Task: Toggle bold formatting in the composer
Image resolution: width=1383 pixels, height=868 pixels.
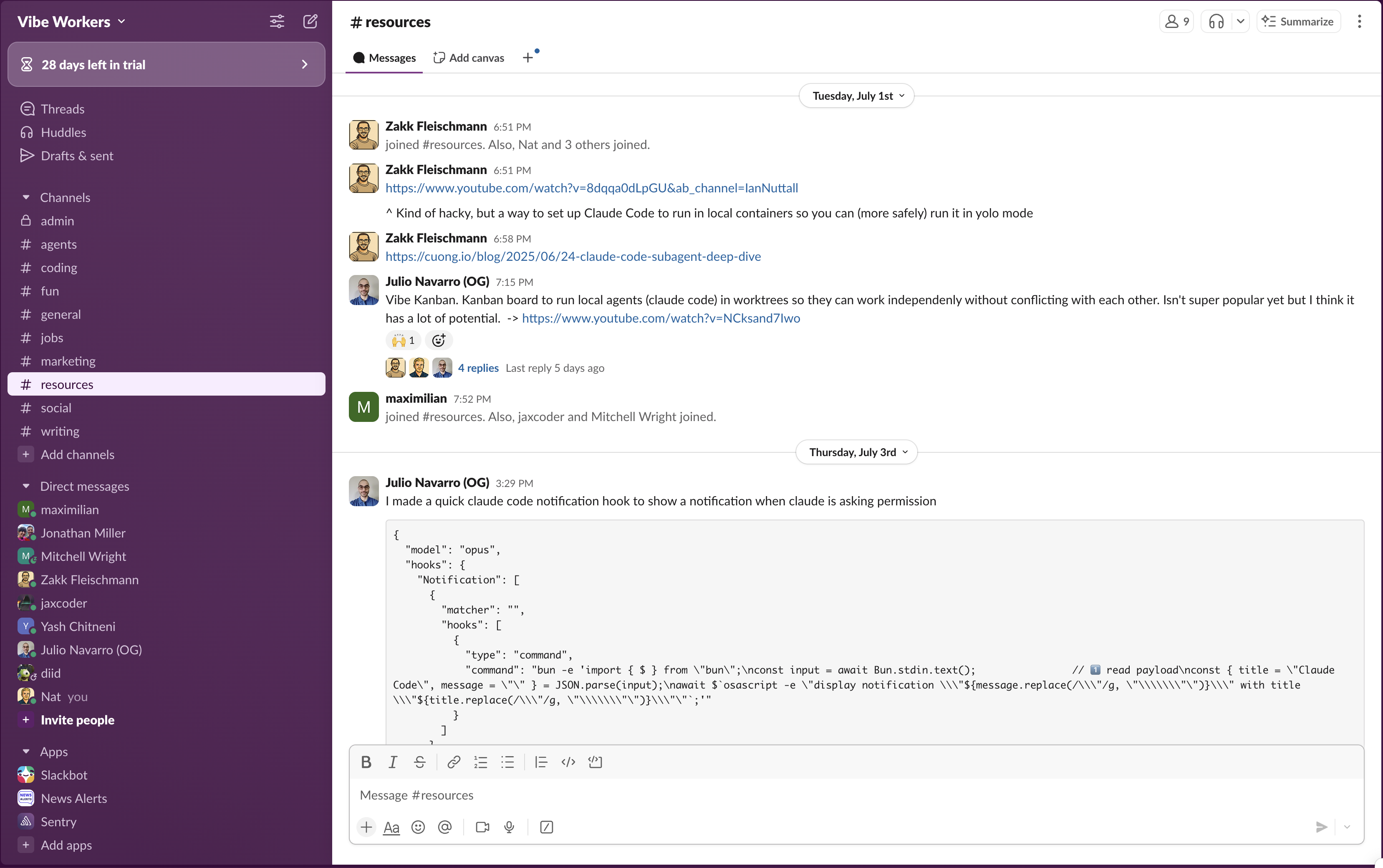Action: pos(367,762)
